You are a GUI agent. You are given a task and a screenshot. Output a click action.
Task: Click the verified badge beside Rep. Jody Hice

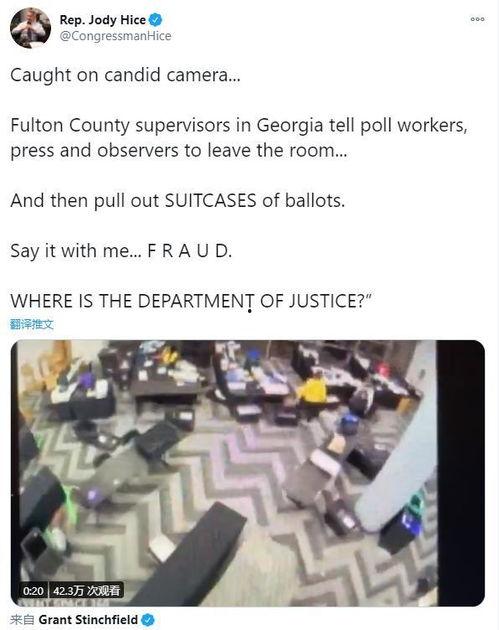tap(156, 19)
